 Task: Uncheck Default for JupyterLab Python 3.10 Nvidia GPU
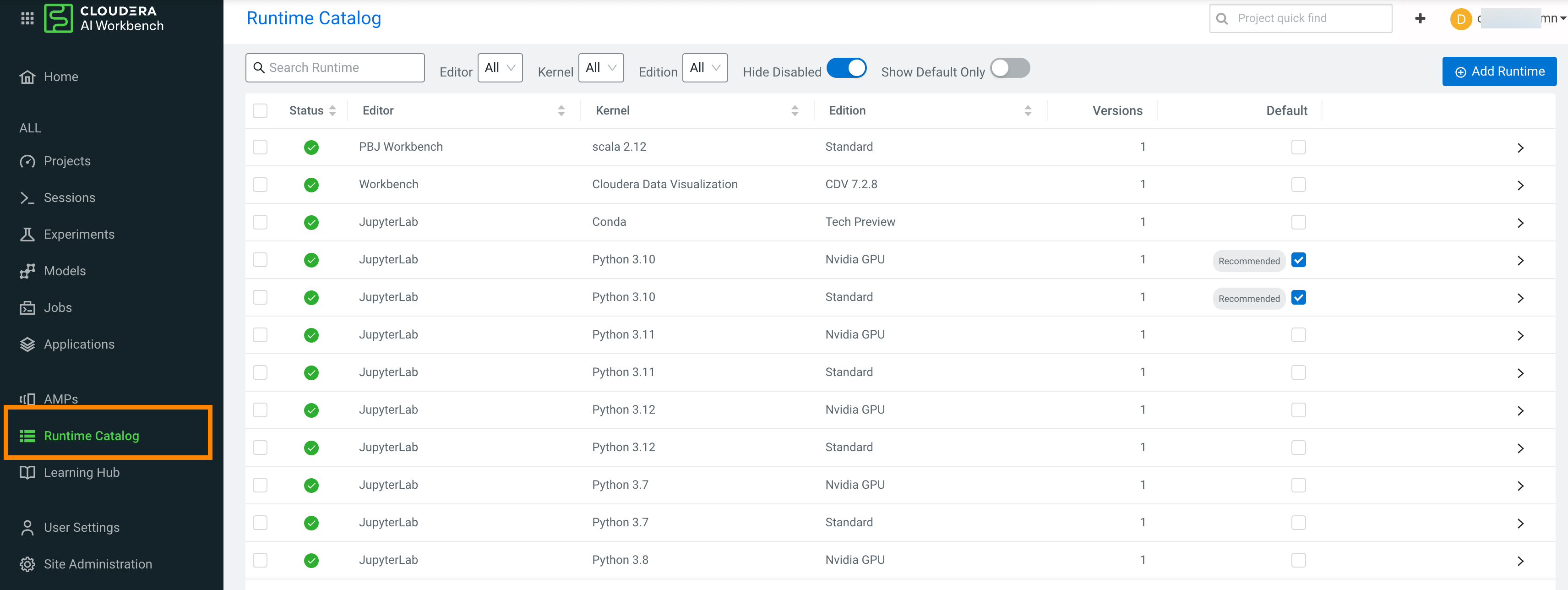point(1298,260)
